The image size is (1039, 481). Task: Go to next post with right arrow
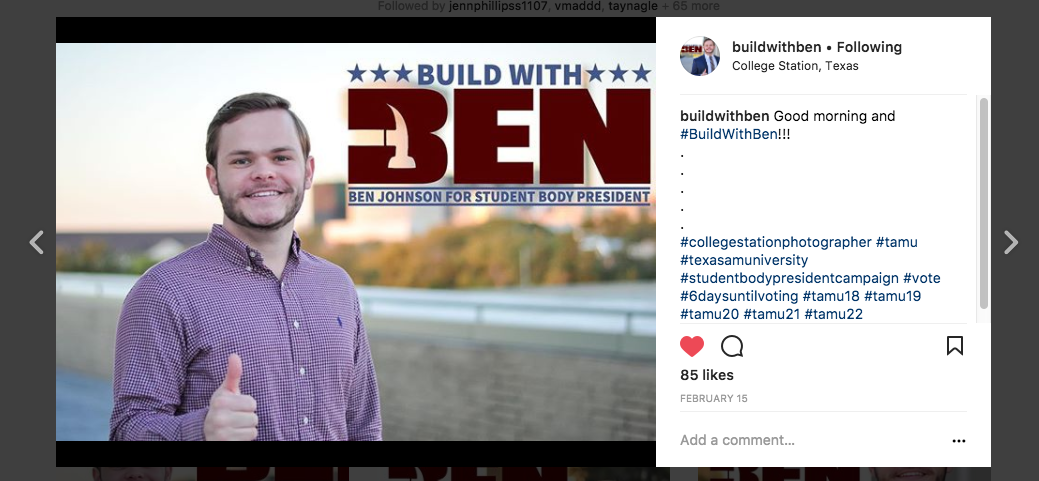pyautogui.click(x=1011, y=242)
